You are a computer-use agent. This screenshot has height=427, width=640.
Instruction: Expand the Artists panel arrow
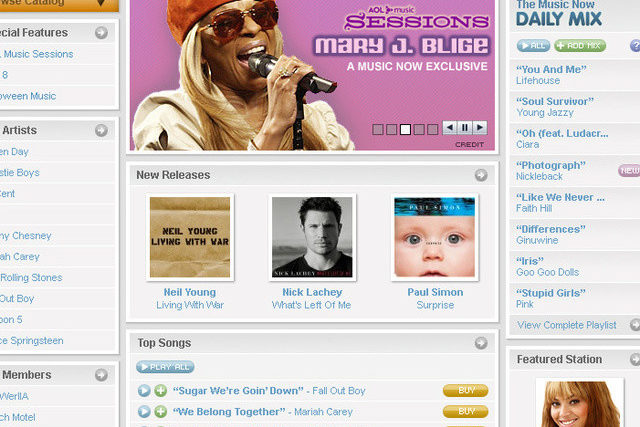[x=102, y=130]
